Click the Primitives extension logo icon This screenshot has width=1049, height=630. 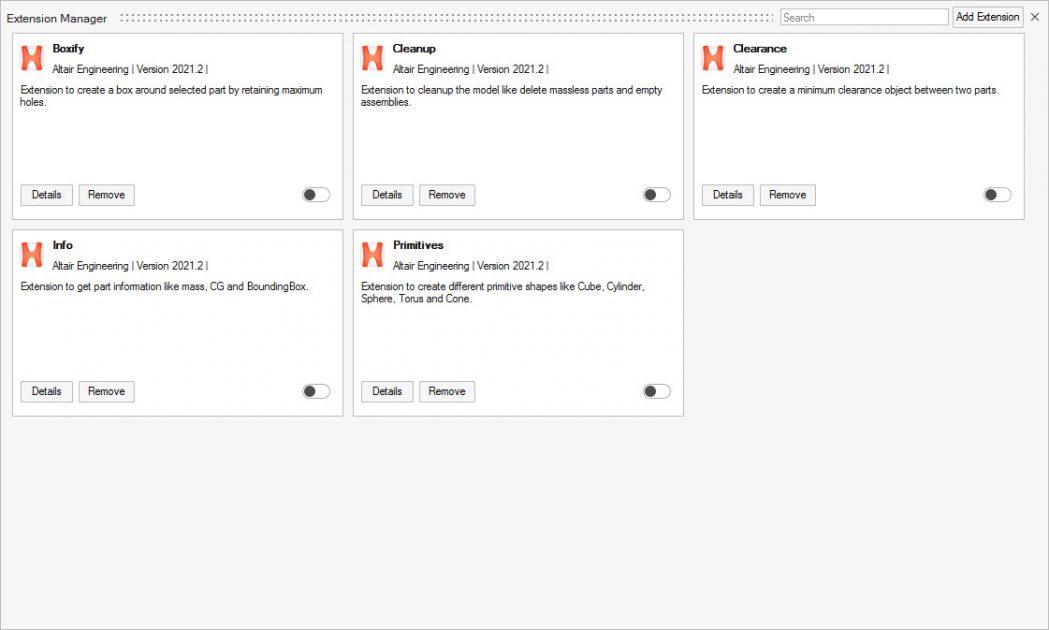372,255
